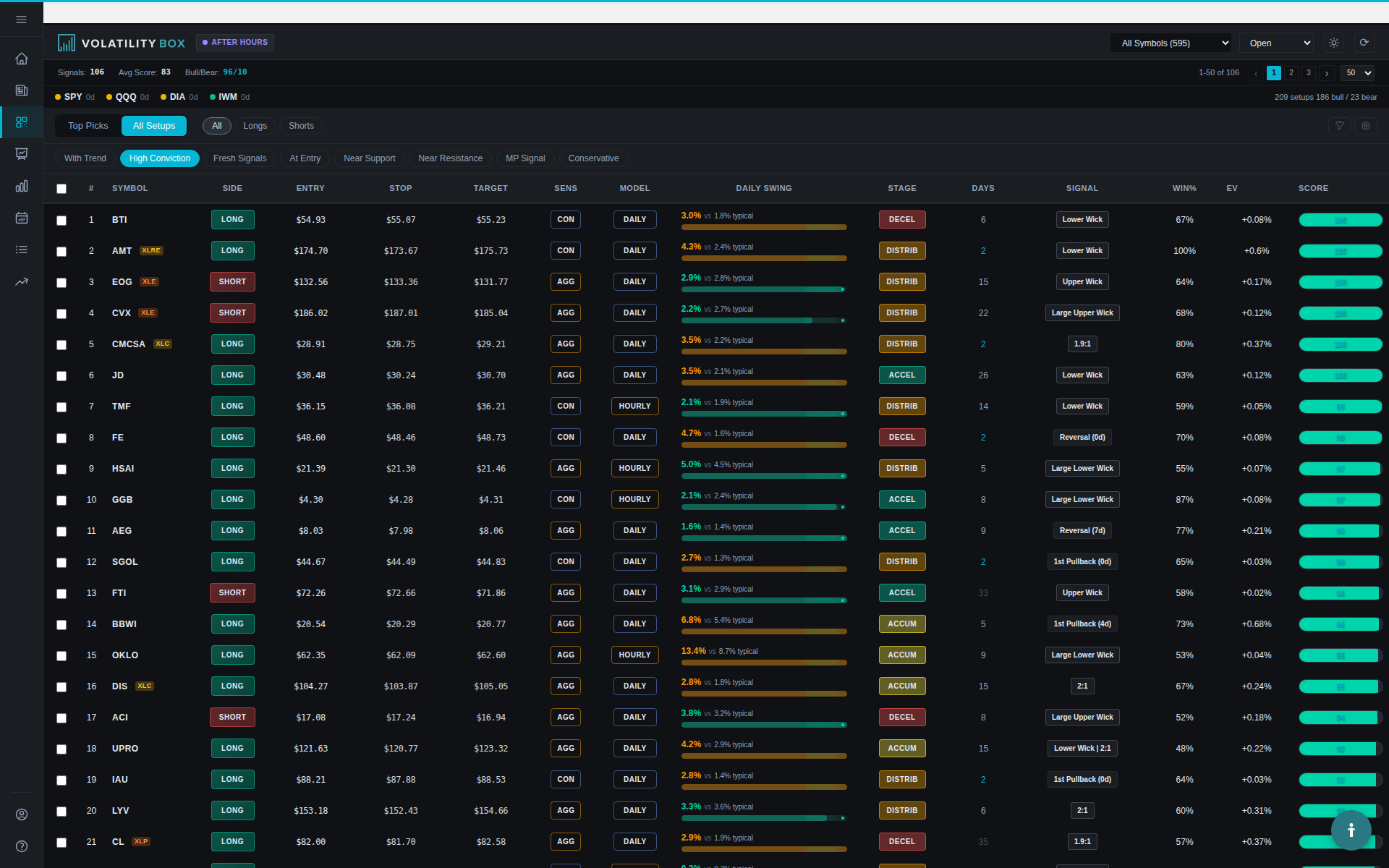
Task: Open the trending arrow sidebar icon
Action: click(x=22, y=281)
